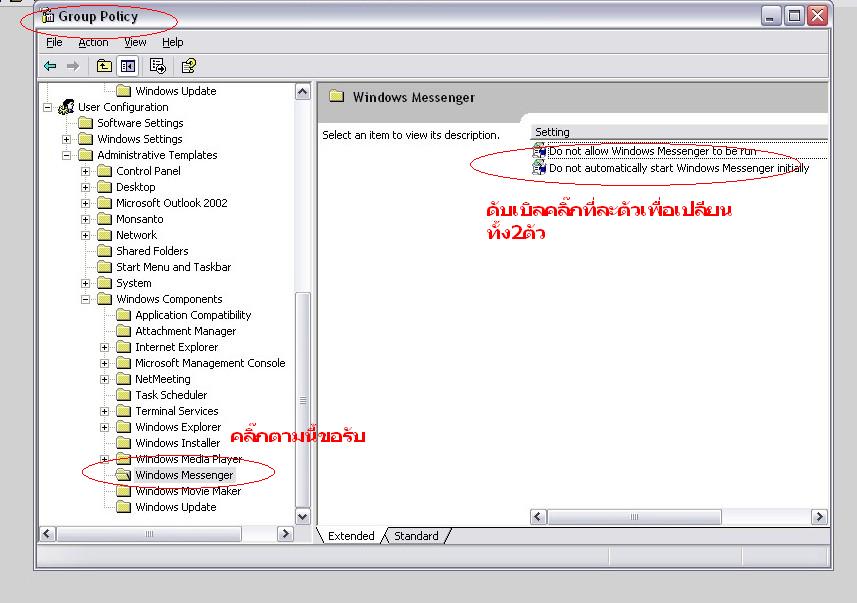Viewport: 857px width, 603px height.
Task: Click settings list scroll left arrow
Action: pyautogui.click(x=538, y=517)
